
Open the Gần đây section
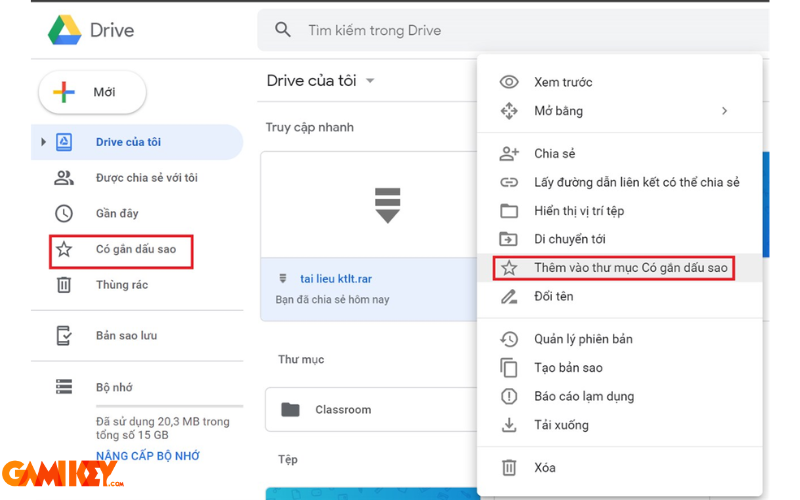click(117, 213)
